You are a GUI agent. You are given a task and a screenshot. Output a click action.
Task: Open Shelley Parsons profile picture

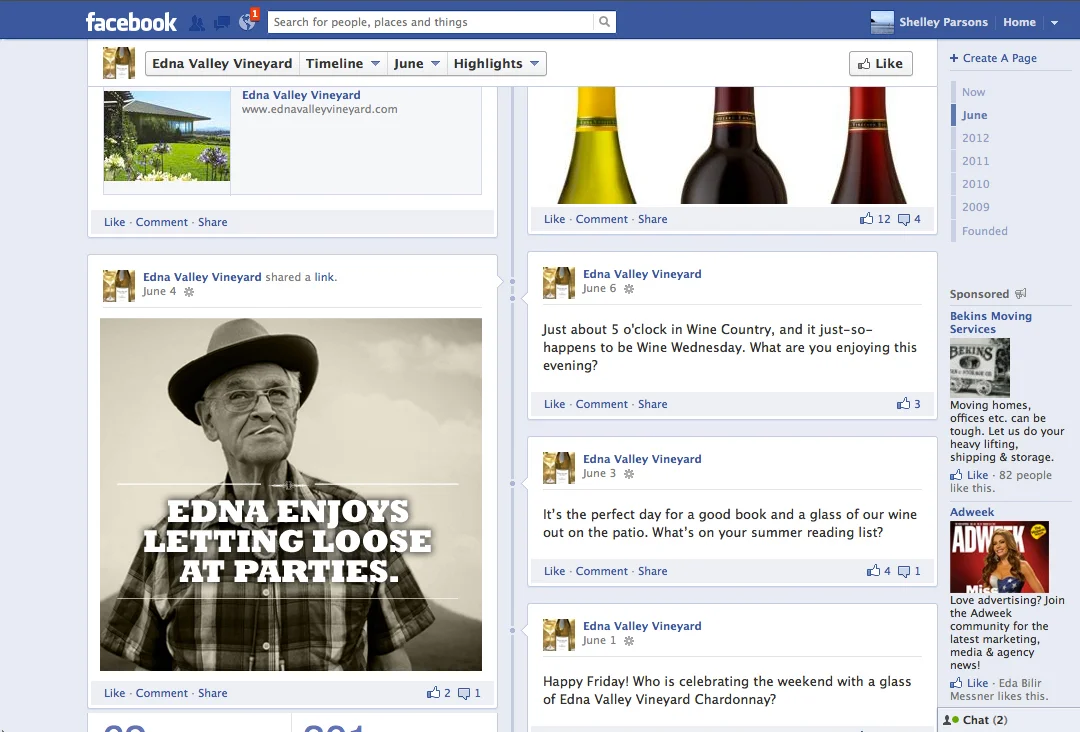[x=882, y=22]
